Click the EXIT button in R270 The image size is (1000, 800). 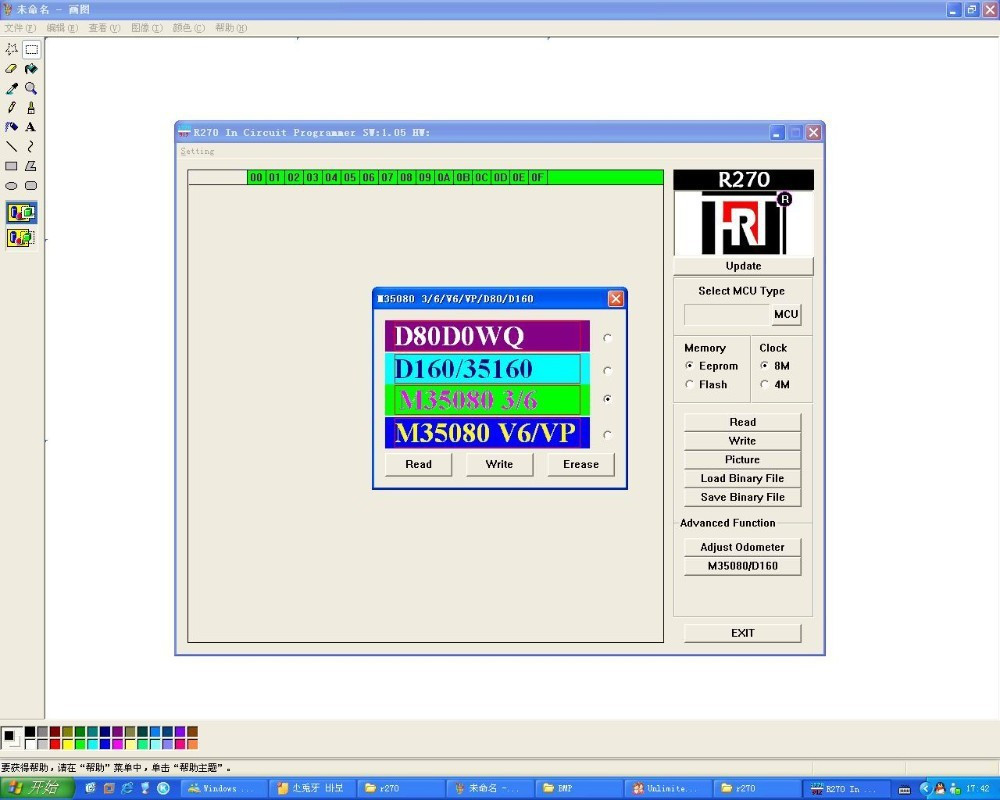coord(742,633)
